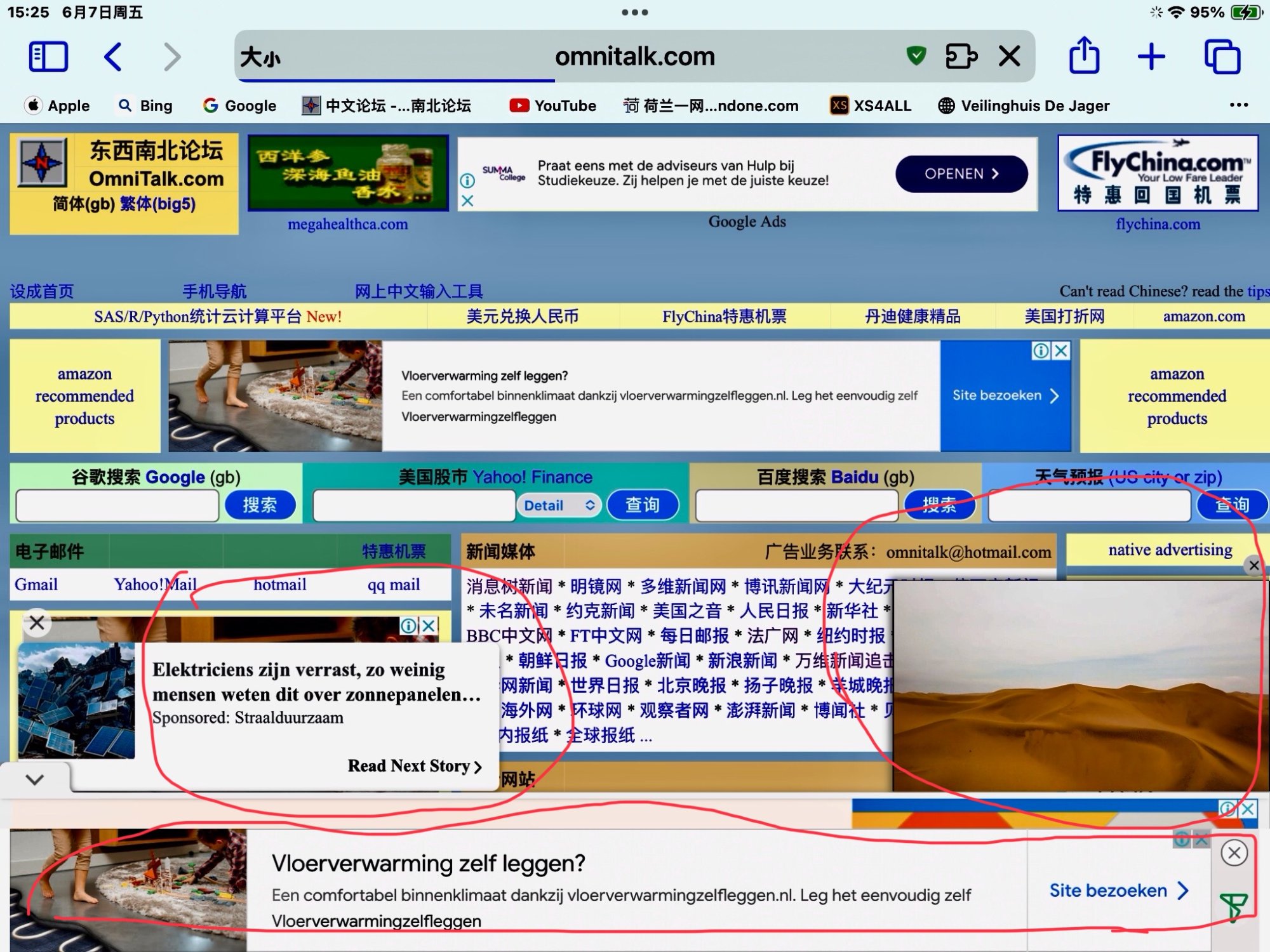The width and height of the screenshot is (1270, 952).
Task: Open the green privacy shield report
Action: click(916, 56)
